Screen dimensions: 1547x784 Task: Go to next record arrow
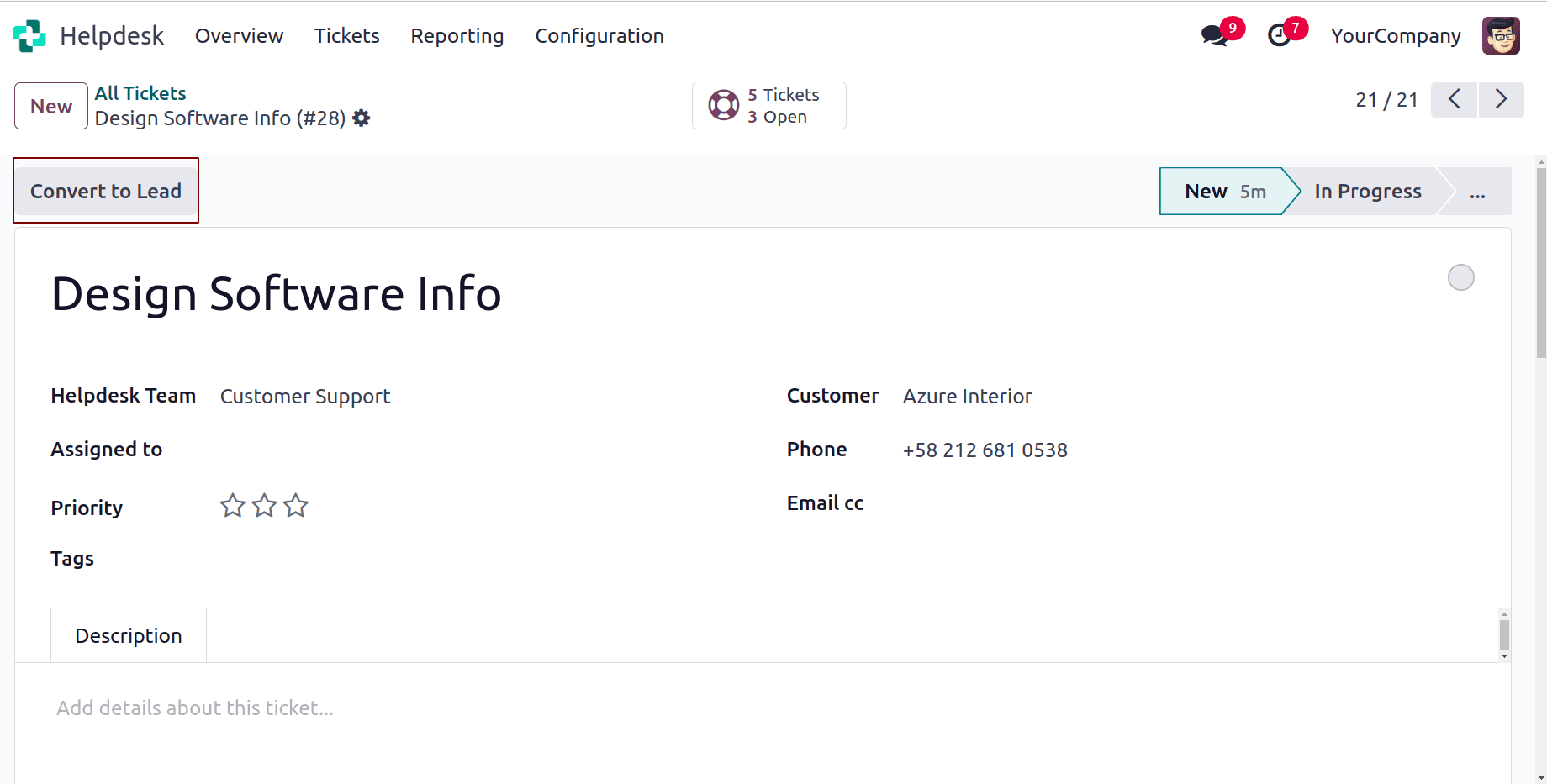[1502, 99]
